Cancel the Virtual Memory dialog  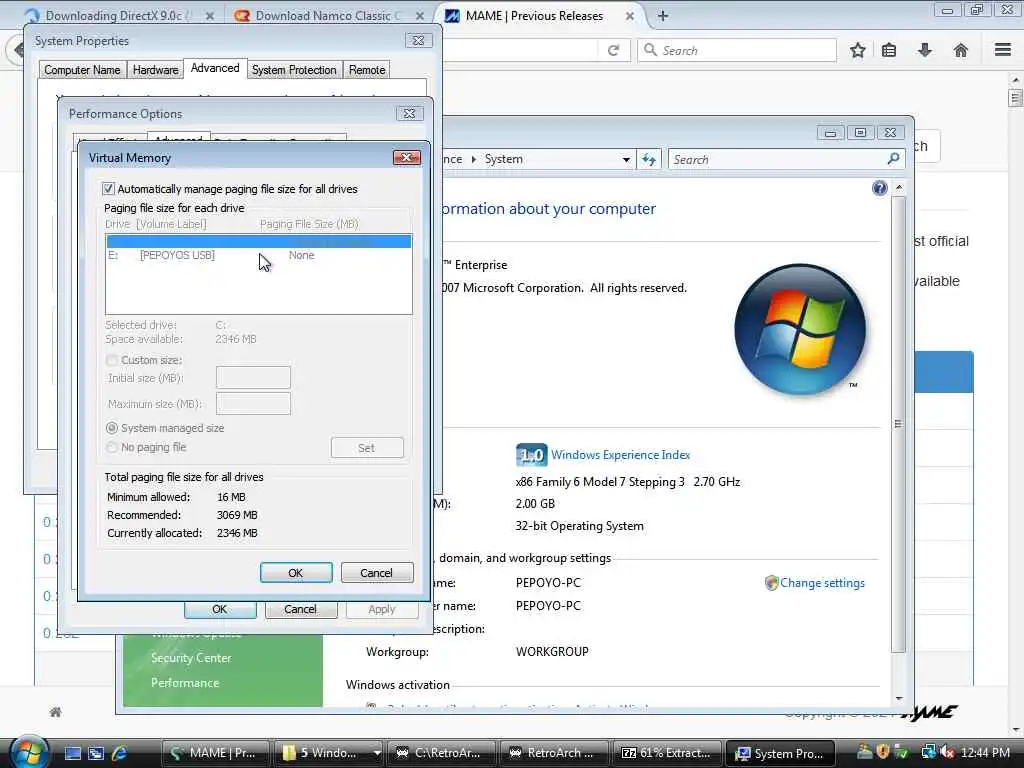[377, 573]
